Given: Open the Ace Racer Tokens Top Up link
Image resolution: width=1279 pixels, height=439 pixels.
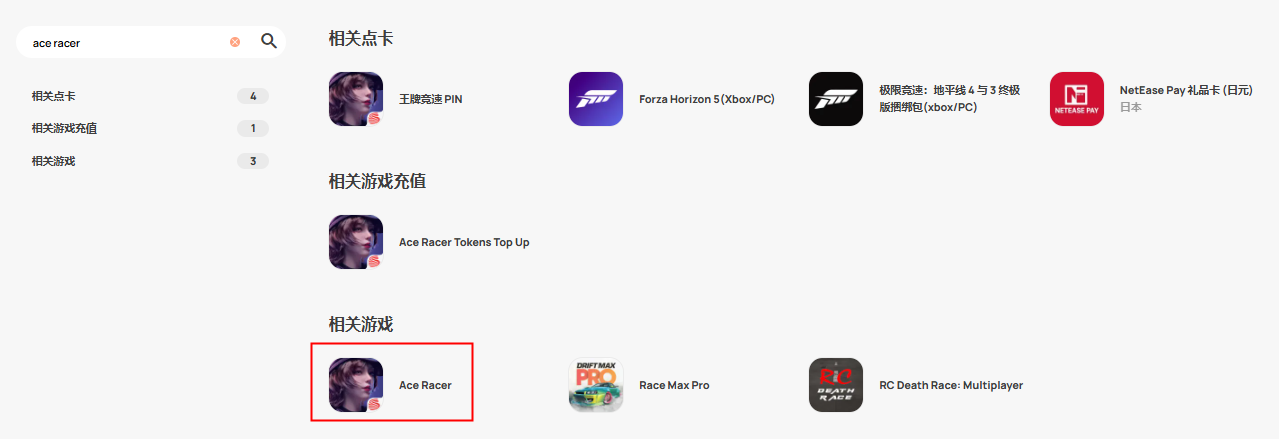Looking at the screenshot, I should (x=464, y=242).
